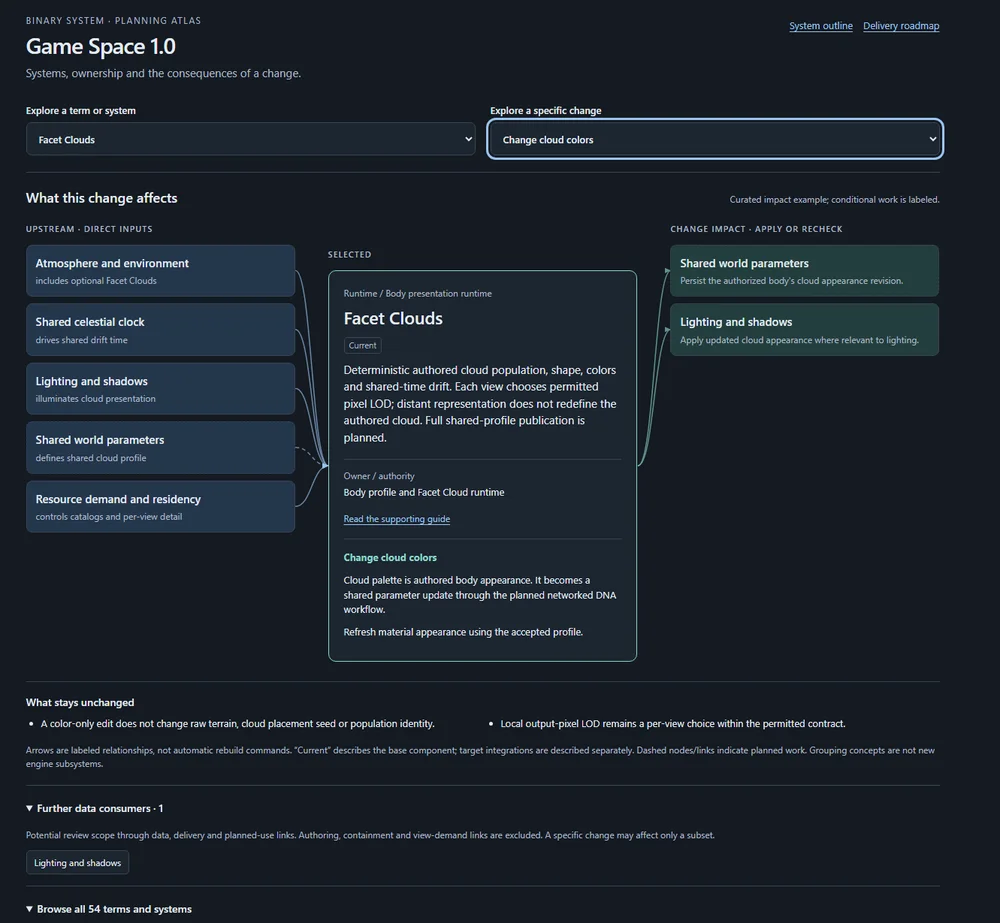
Task: Click the Current status badge
Action: coord(362,345)
